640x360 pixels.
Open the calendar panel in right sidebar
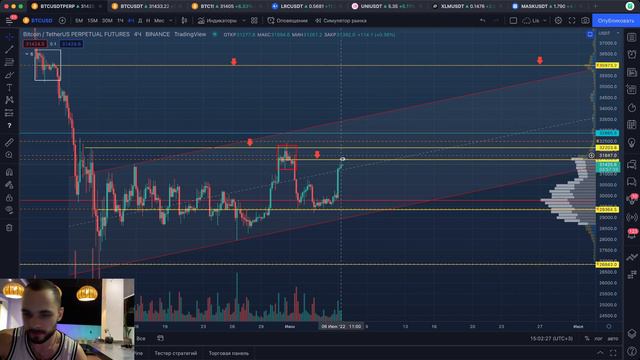[x=631, y=124]
